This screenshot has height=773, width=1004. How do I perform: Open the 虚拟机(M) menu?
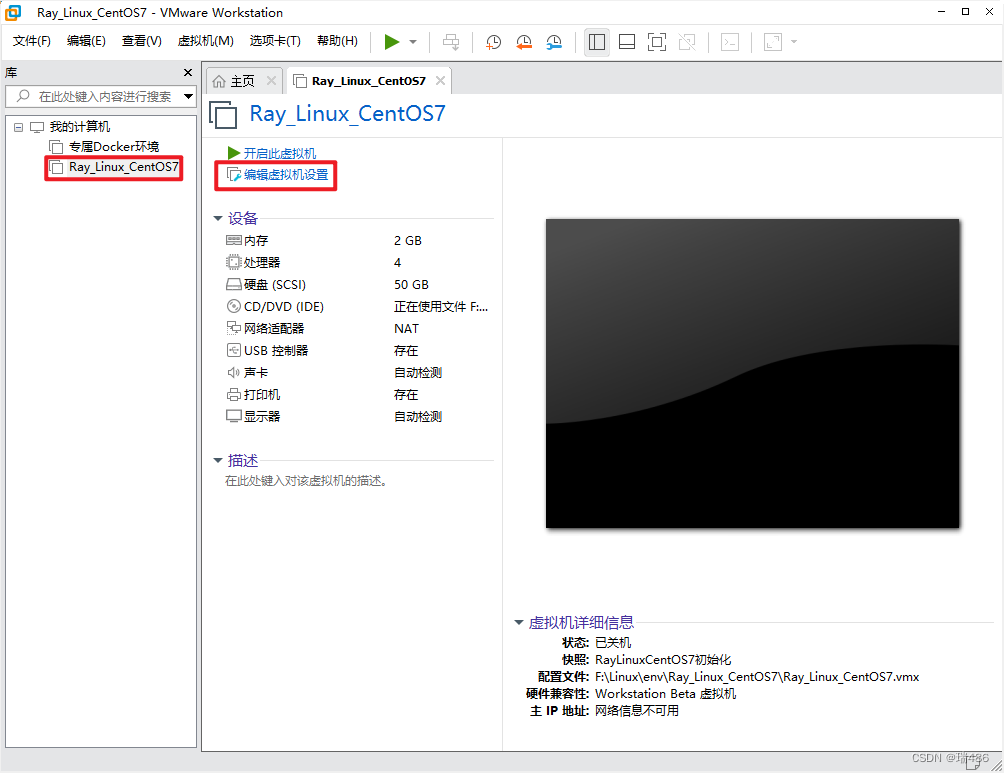(x=205, y=41)
